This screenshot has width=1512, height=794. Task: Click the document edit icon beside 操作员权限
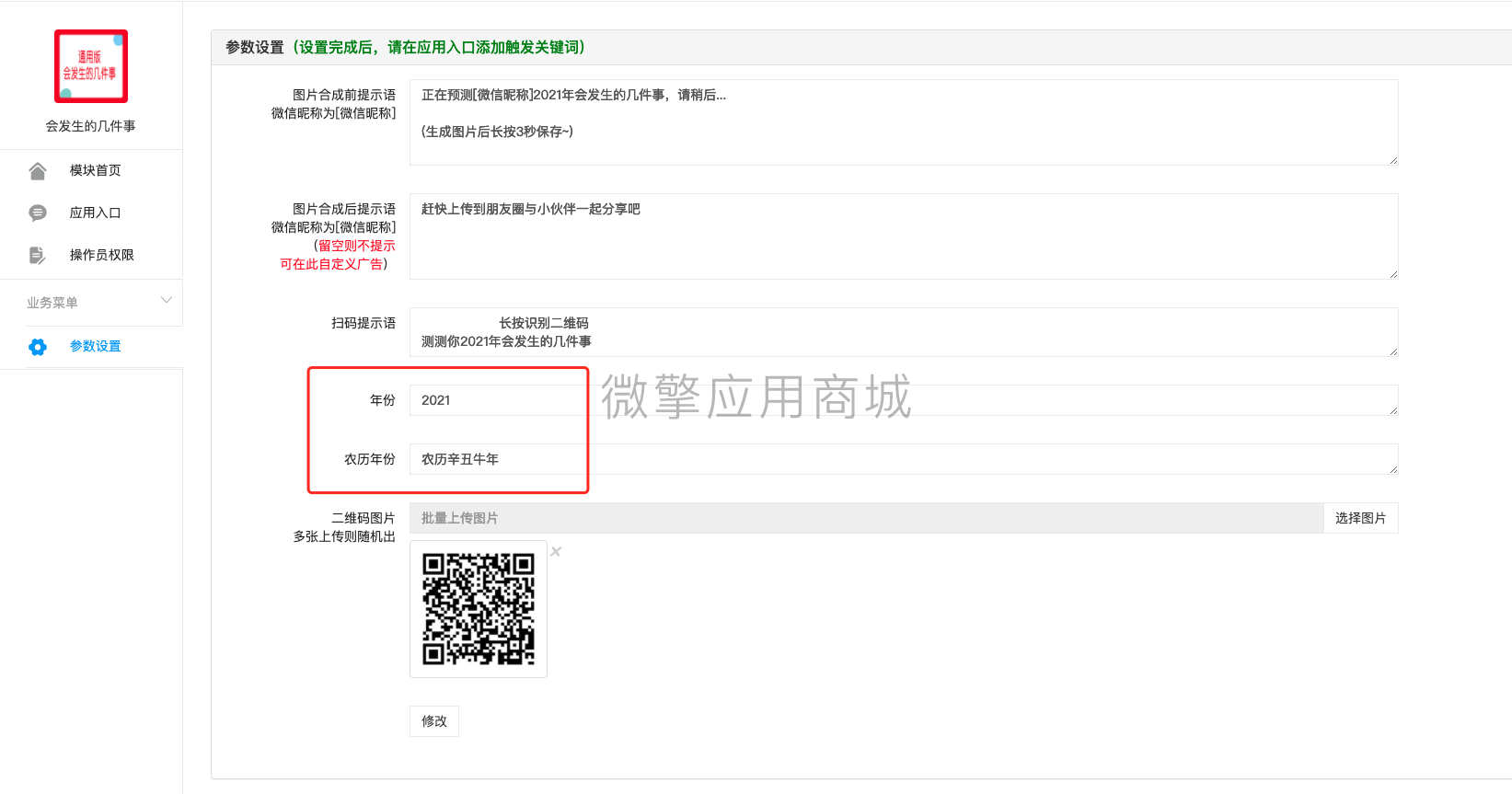38,256
